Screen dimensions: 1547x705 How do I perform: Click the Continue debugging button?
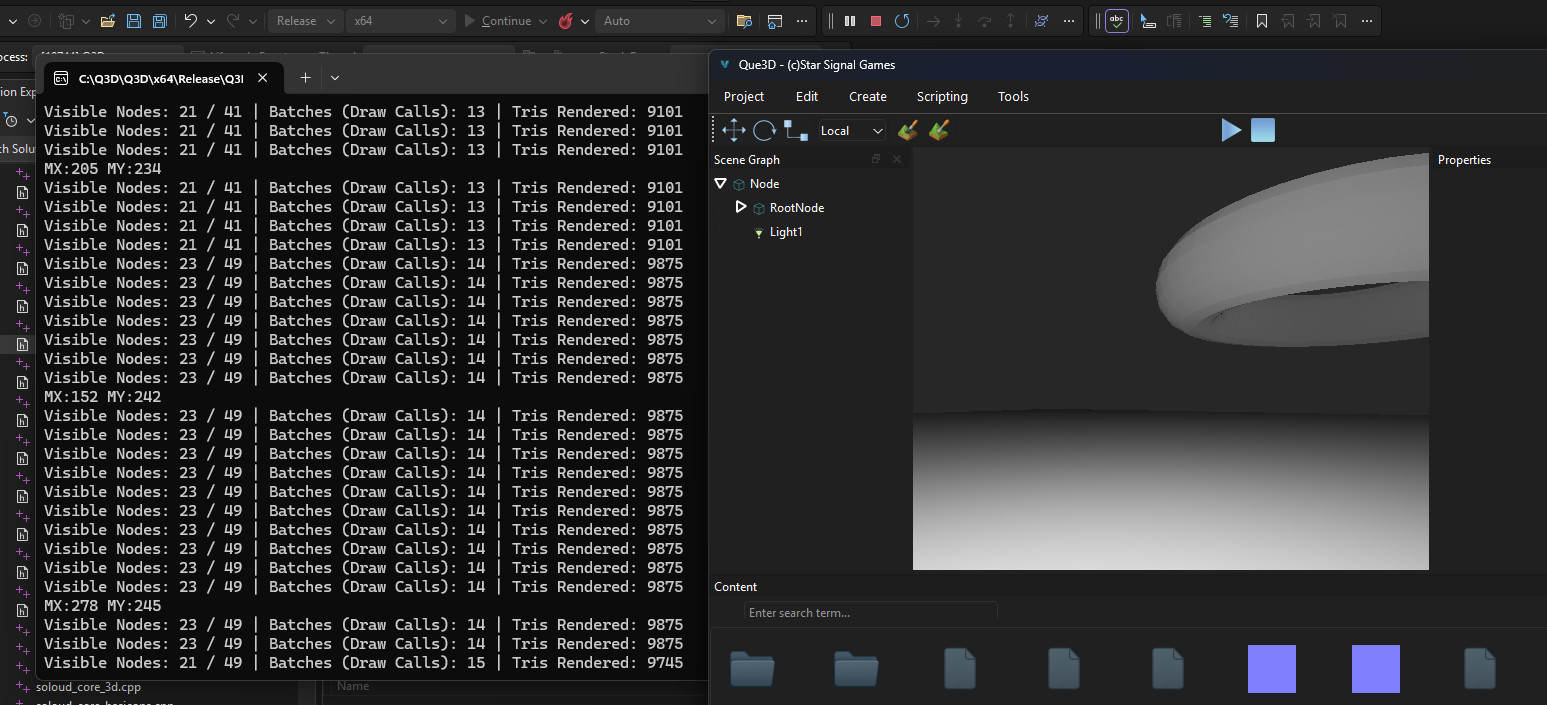tap(497, 21)
